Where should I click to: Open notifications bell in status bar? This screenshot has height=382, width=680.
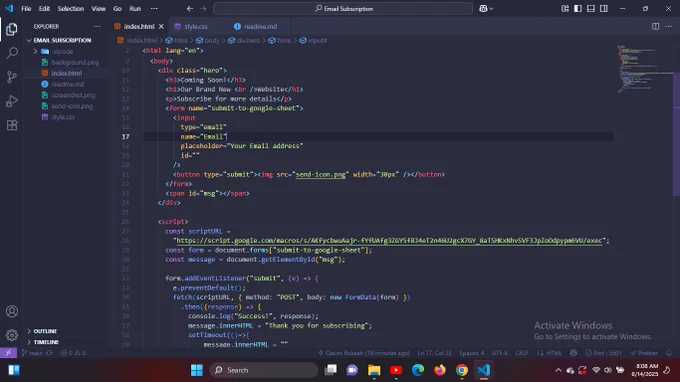(669, 353)
